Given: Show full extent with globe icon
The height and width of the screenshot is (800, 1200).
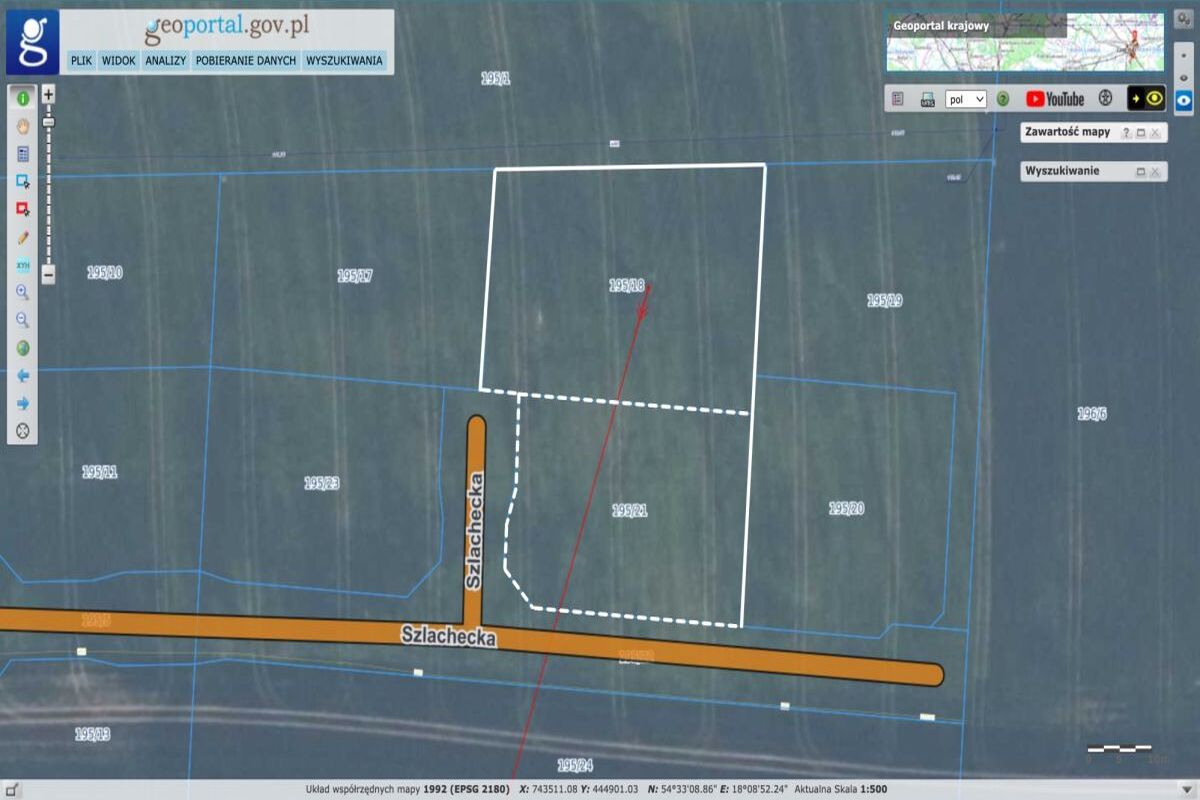Looking at the screenshot, I should [22, 348].
